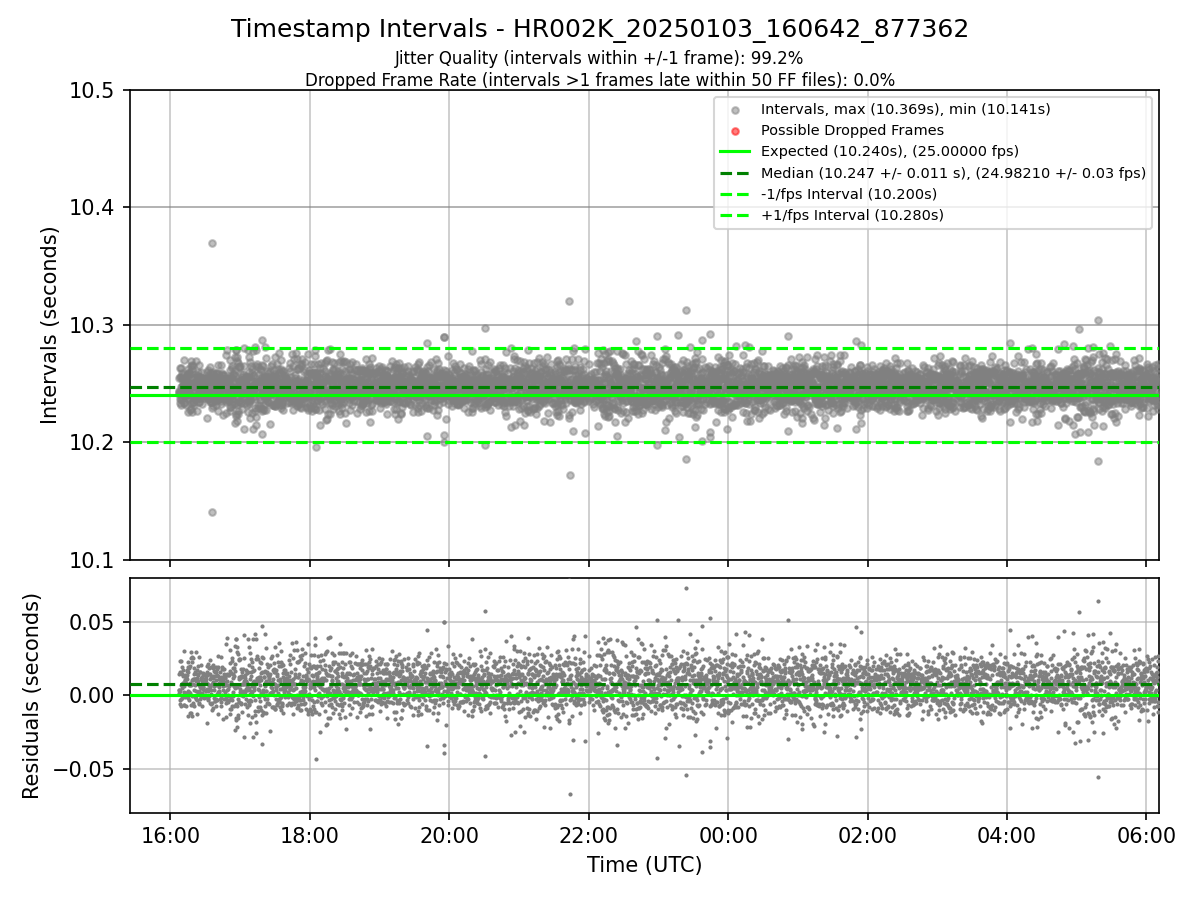The width and height of the screenshot is (1200, 900).
Task: Click legend entry 'Median (10.247 +/- 0.011 s)'
Action: pyautogui.click(x=953, y=173)
